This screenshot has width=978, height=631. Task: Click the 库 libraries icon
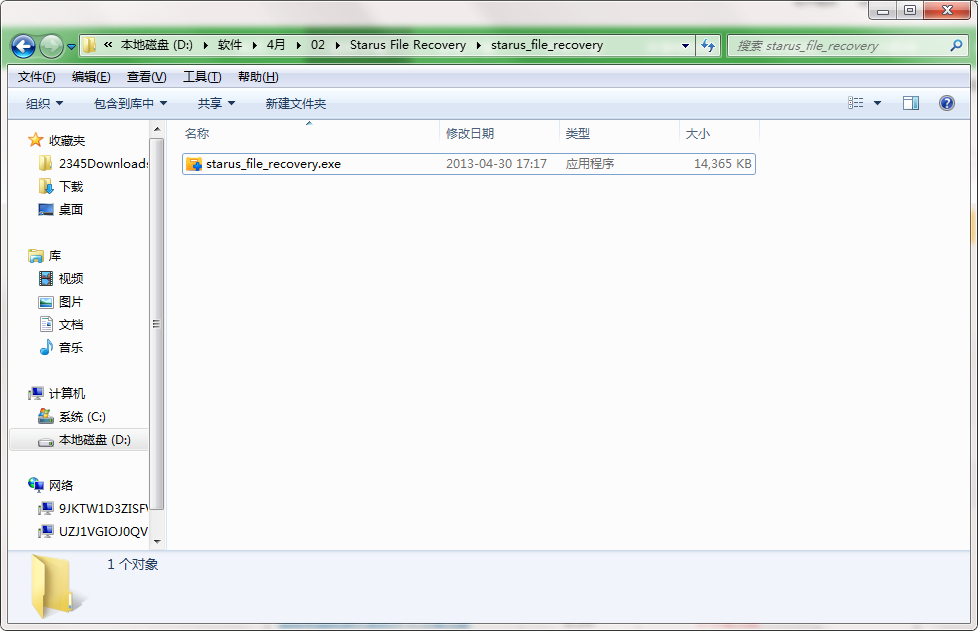[x=36, y=256]
